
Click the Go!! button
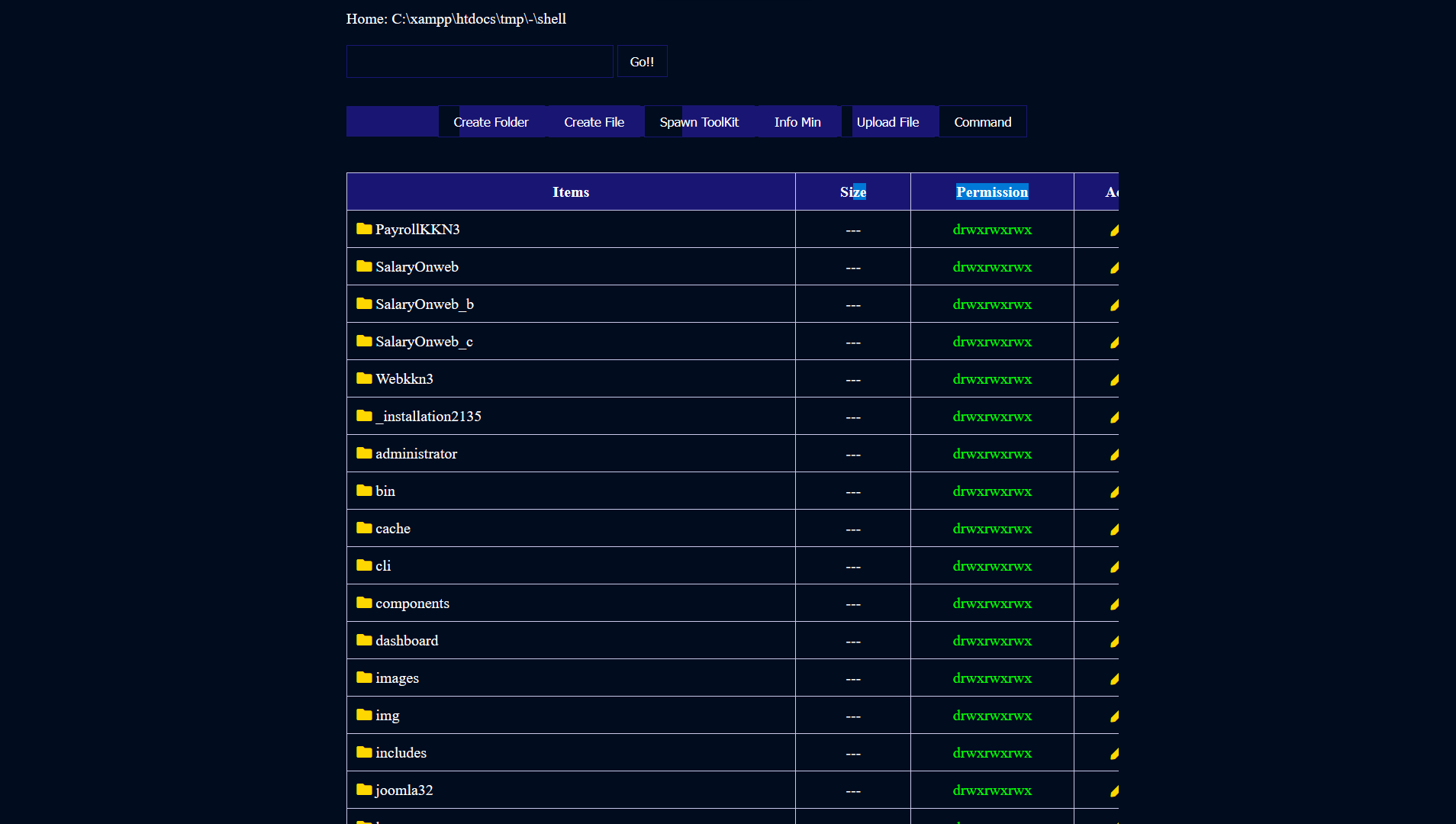[642, 62]
